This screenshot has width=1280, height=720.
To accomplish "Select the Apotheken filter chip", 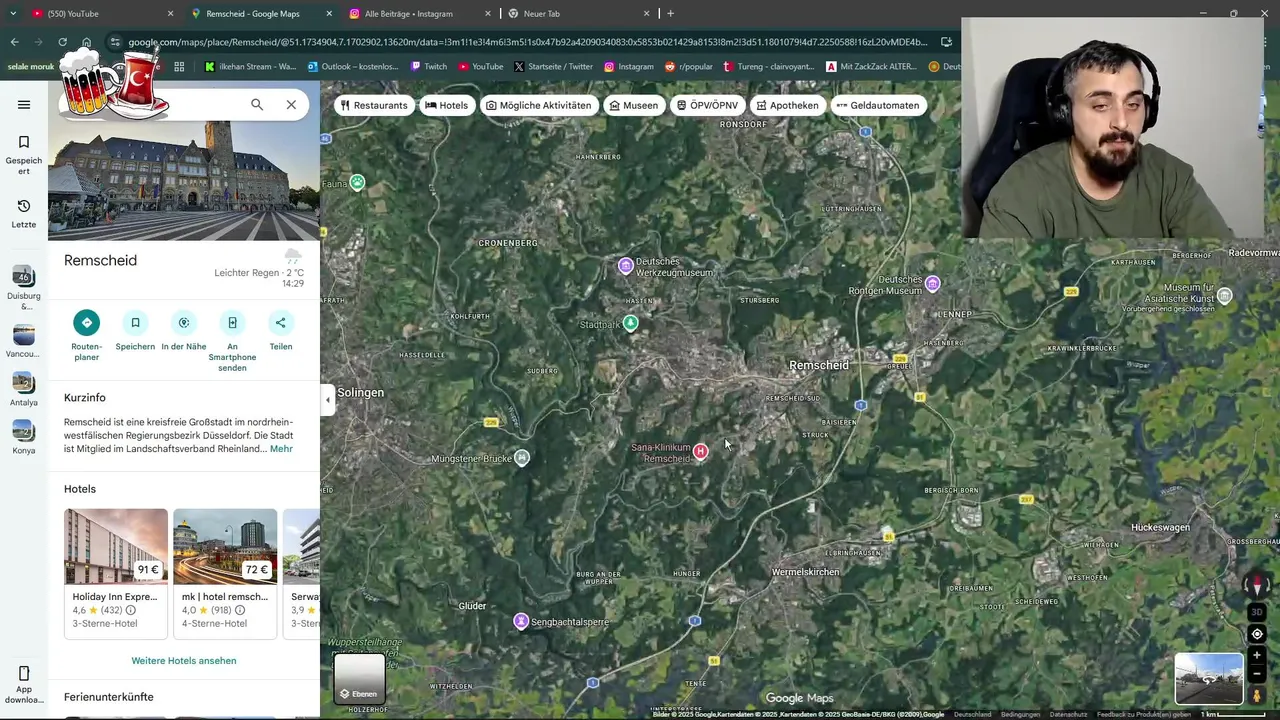I will (x=788, y=105).
